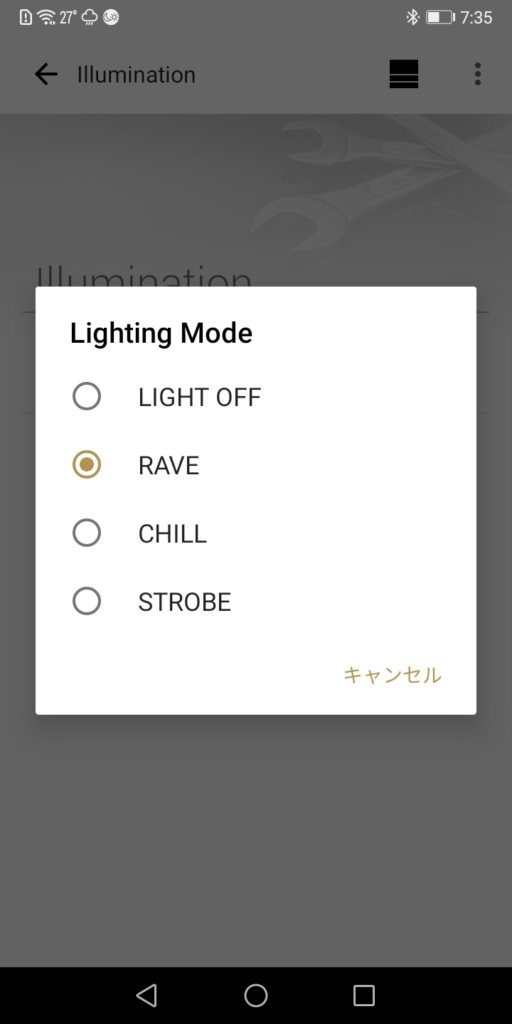Image resolution: width=512 pixels, height=1024 pixels.
Task: Tap the Android home circle button
Action: click(x=256, y=995)
